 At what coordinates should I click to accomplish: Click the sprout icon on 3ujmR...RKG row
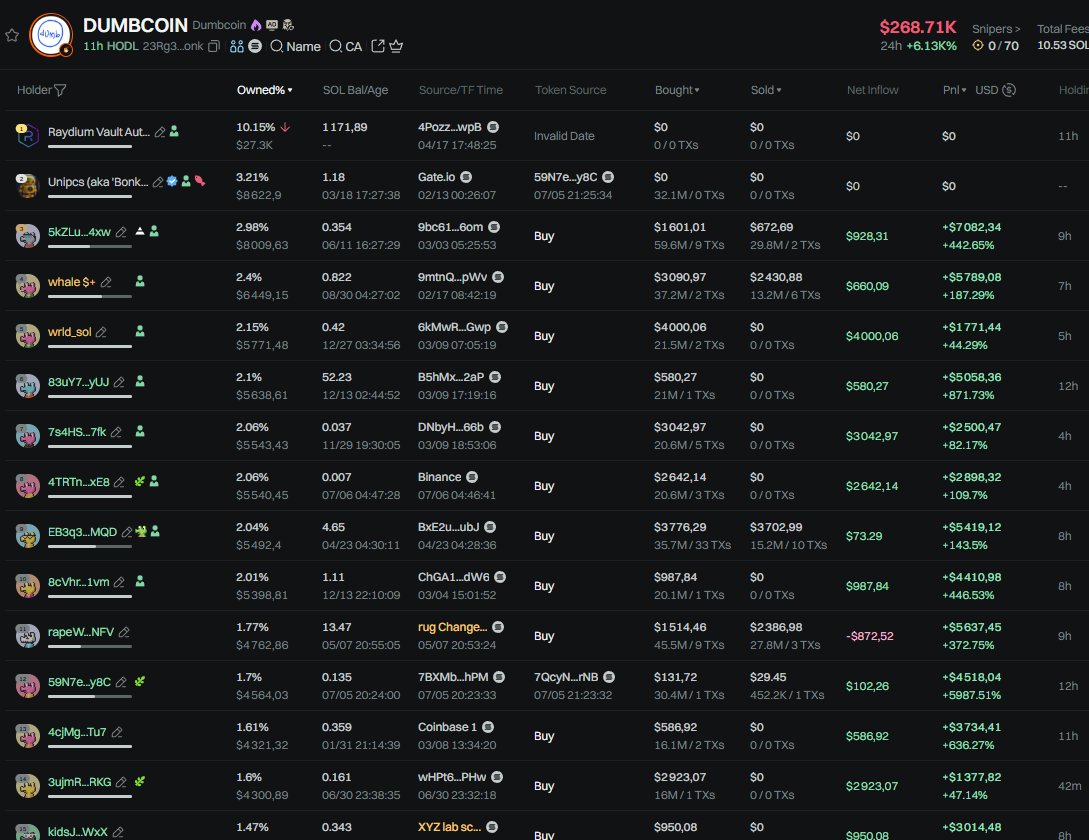pyautogui.click(x=140, y=781)
